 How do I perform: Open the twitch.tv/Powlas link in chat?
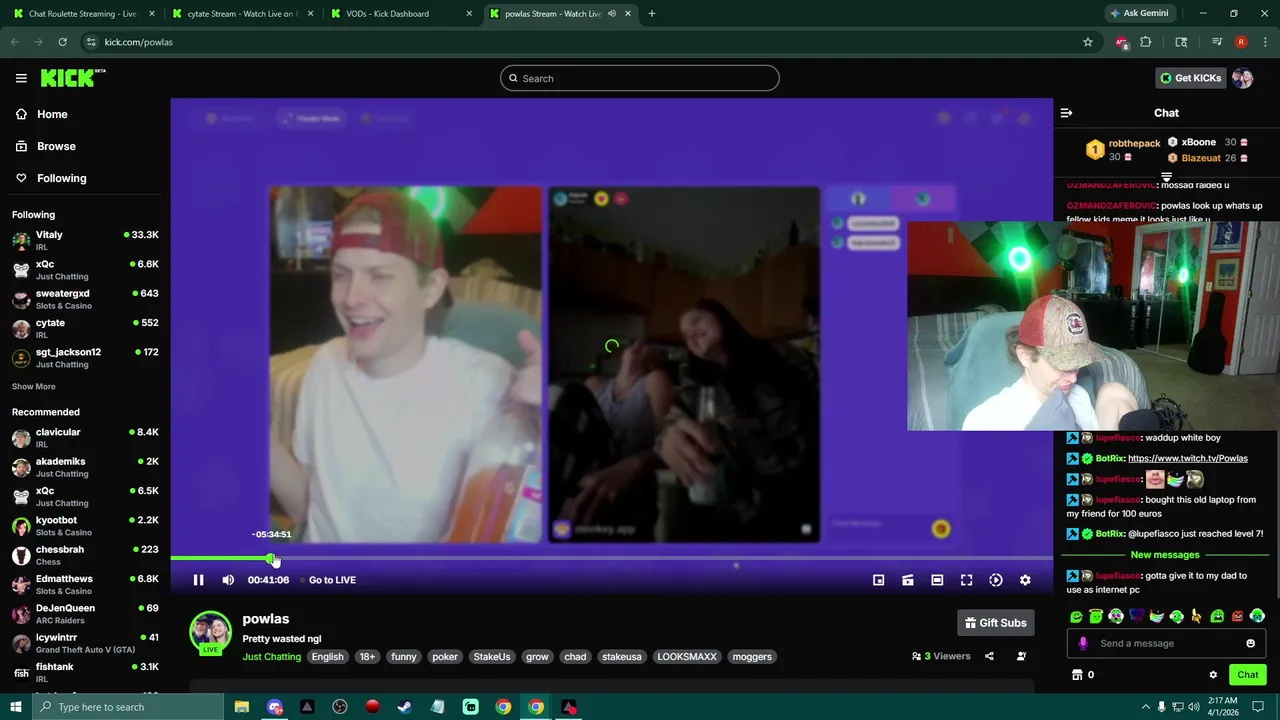pyautogui.click(x=1188, y=458)
